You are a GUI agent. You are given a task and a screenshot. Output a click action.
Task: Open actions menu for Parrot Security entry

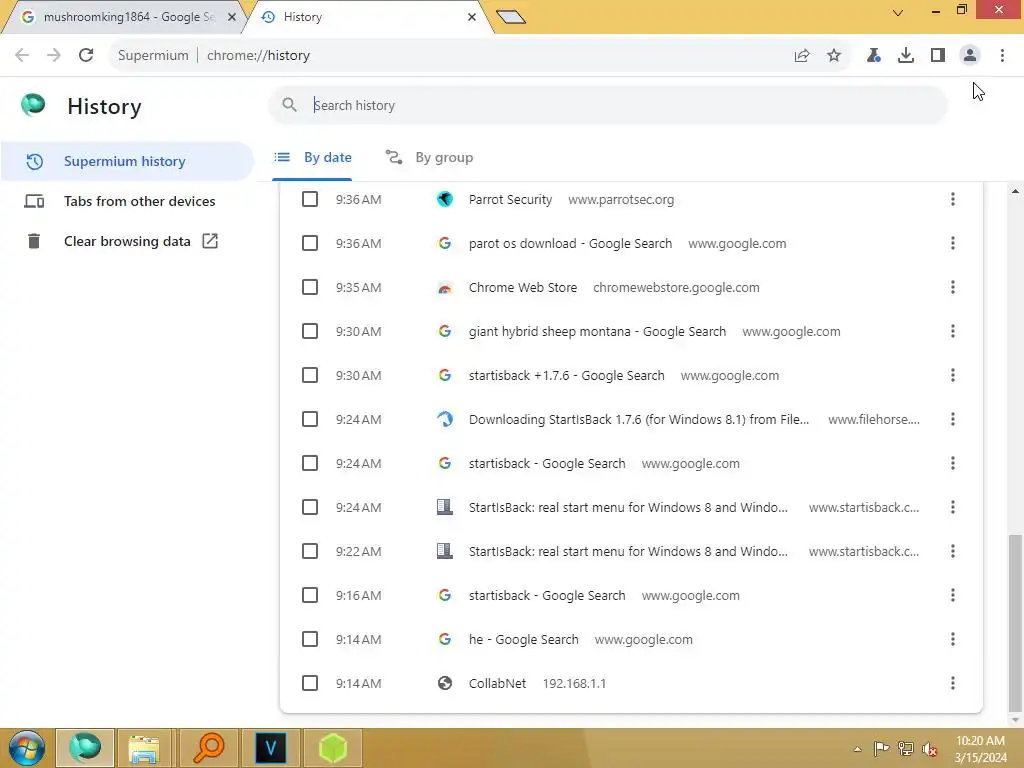click(953, 199)
